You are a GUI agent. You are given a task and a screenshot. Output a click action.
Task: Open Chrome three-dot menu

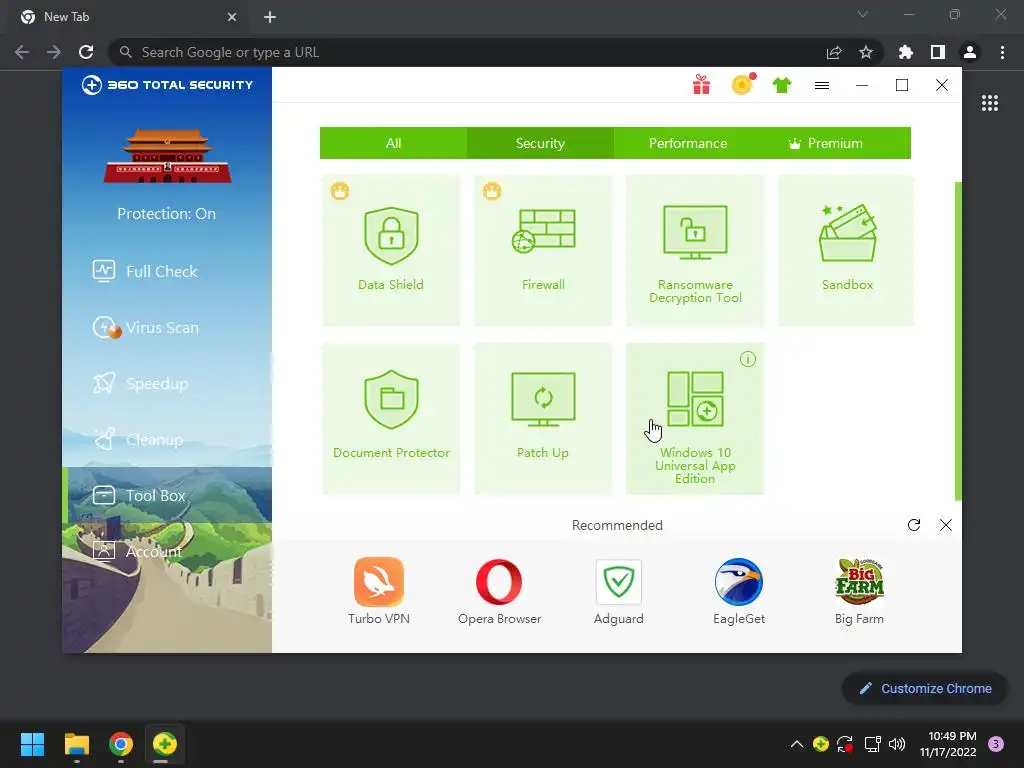tap(1002, 52)
